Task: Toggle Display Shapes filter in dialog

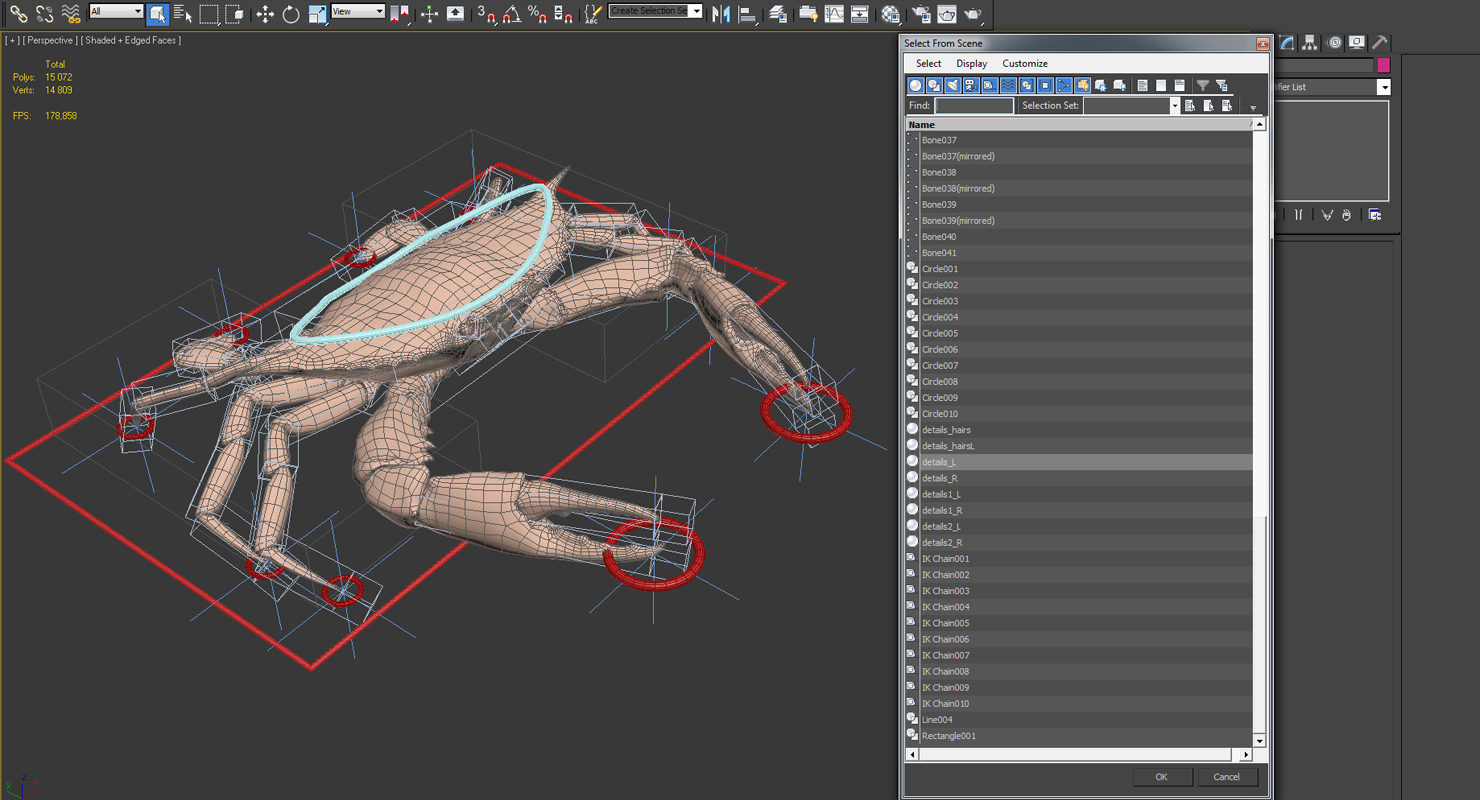Action: point(934,85)
